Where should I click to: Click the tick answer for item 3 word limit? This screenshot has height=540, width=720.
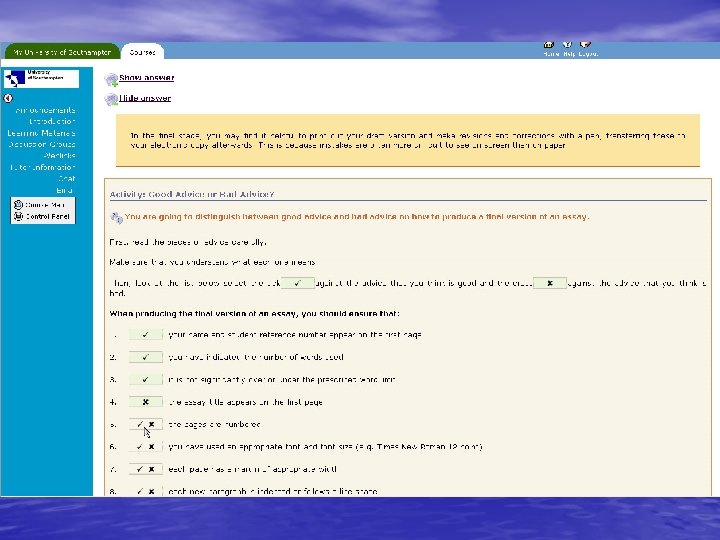146,379
